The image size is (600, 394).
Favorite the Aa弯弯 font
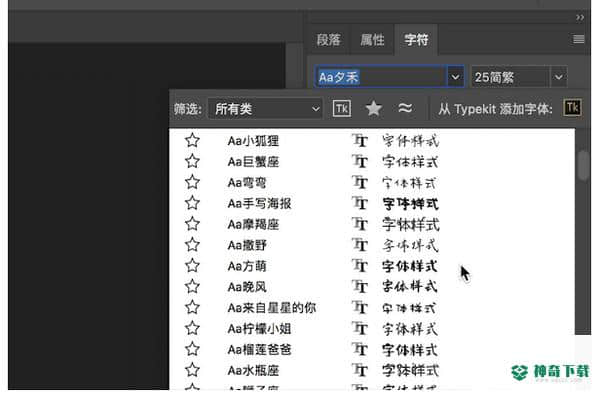192,182
